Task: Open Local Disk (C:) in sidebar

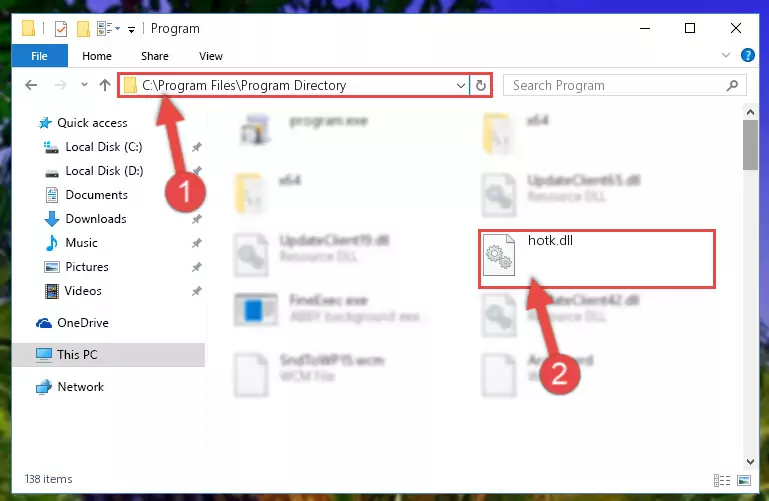Action: pyautogui.click(x=103, y=147)
